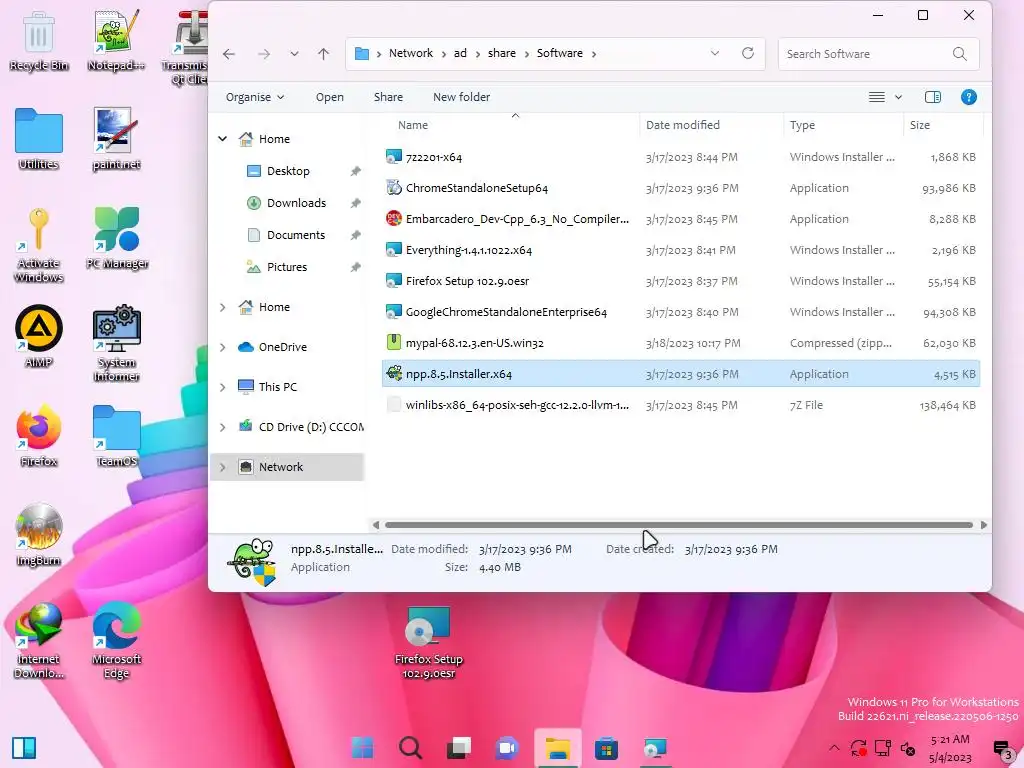The height and width of the screenshot is (768, 1024).
Task: Expand This PC tree node
Action: [x=223, y=387]
